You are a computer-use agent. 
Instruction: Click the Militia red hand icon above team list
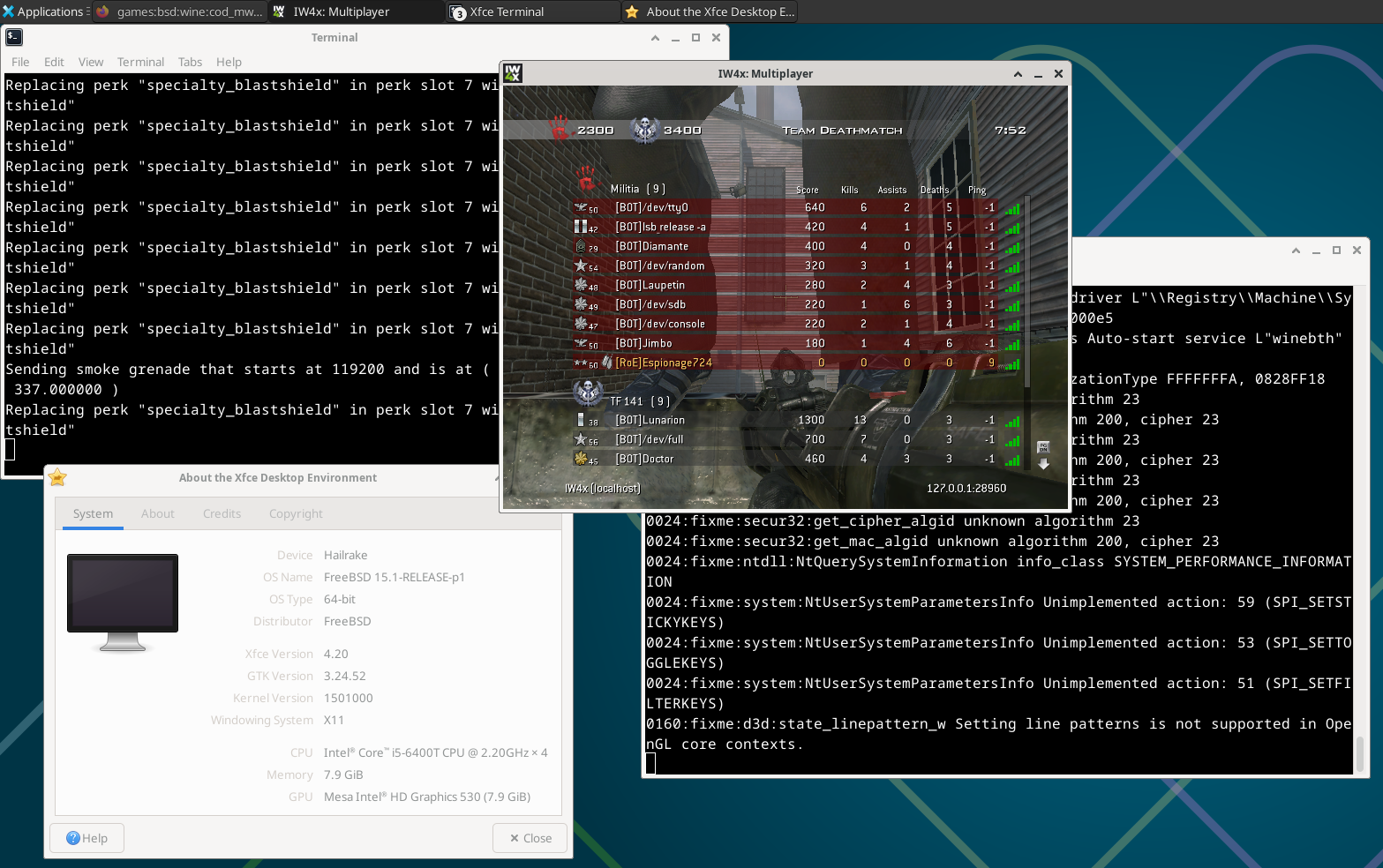tap(587, 179)
